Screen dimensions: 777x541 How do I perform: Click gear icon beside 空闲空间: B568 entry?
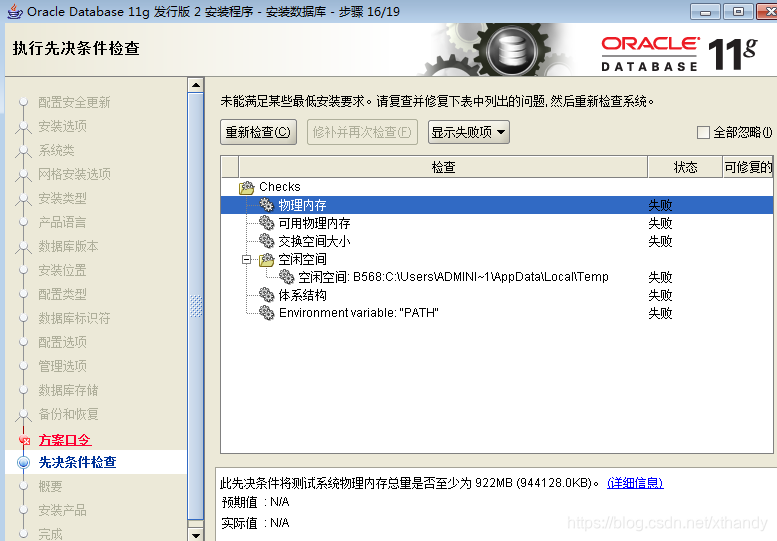(286, 276)
